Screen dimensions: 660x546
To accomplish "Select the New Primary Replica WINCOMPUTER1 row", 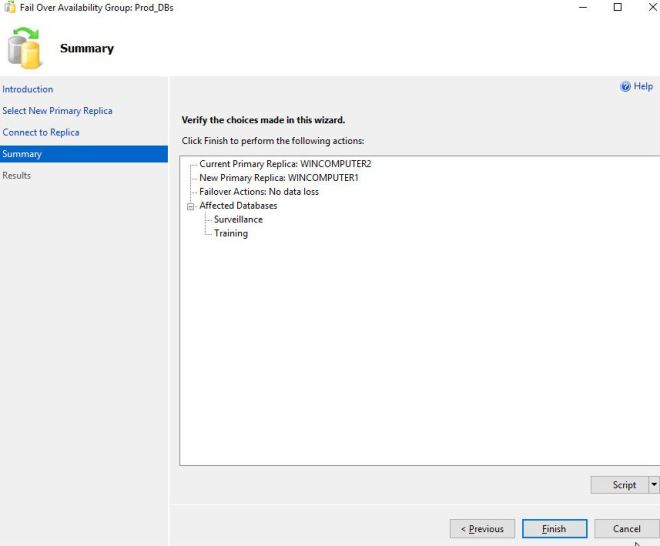I will point(278,178).
